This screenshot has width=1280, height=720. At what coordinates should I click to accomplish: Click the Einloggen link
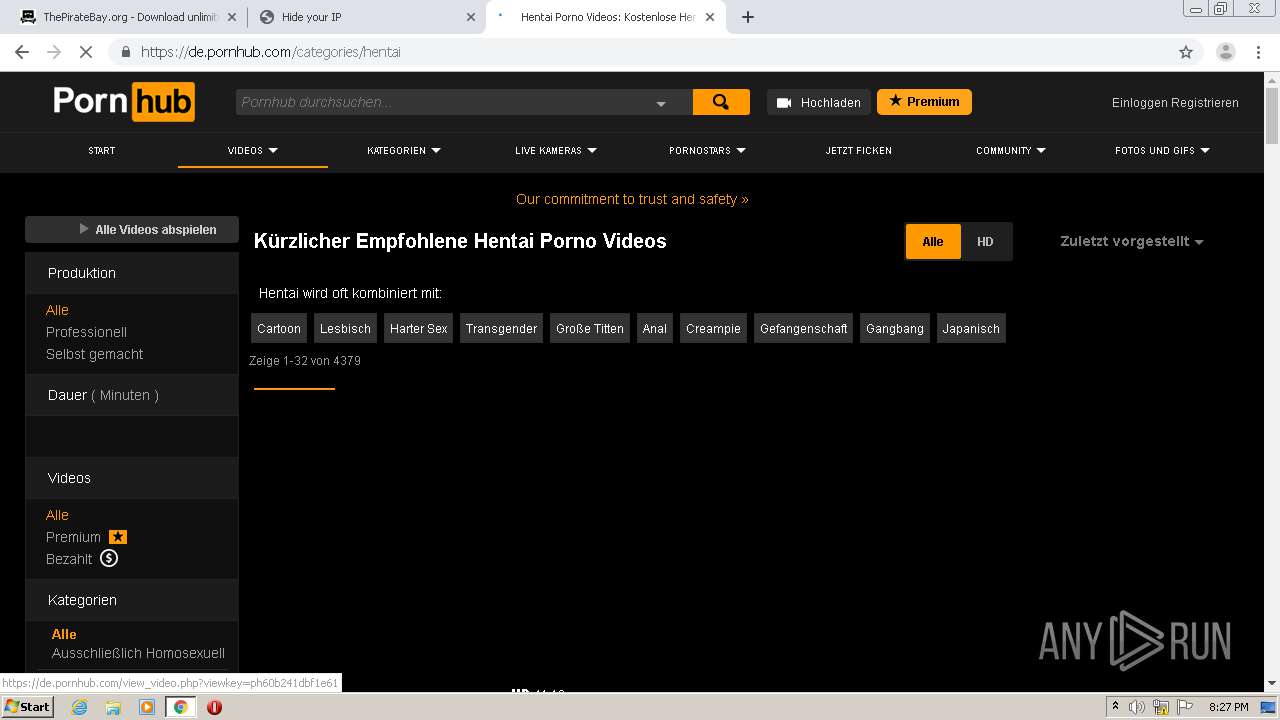(x=1140, y=103)
